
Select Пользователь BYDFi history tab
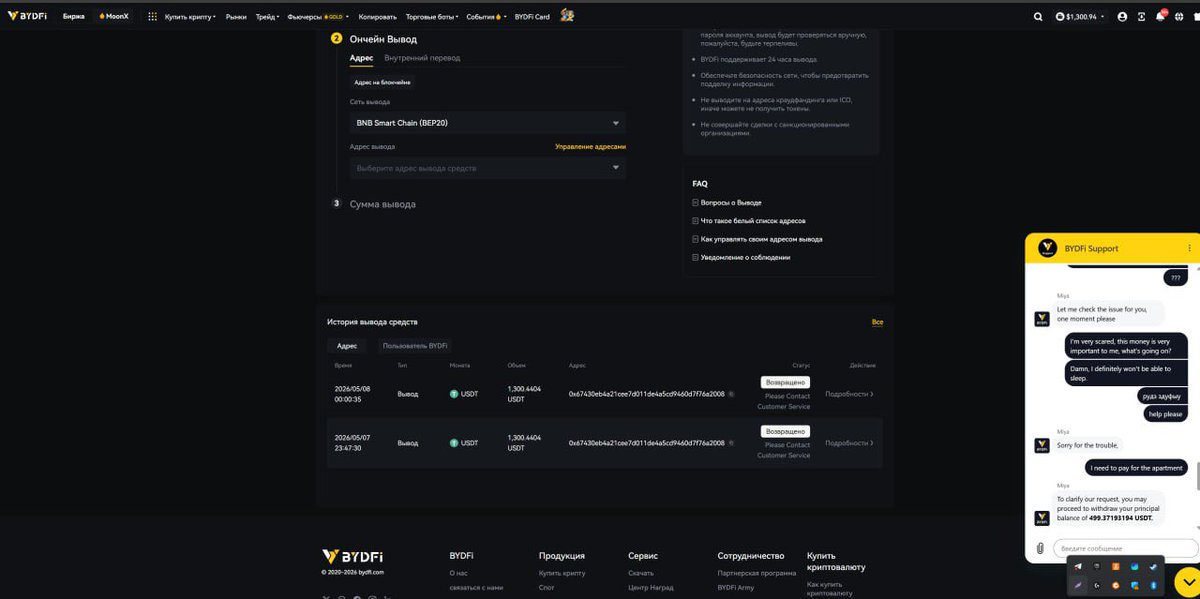coord(415,346)
